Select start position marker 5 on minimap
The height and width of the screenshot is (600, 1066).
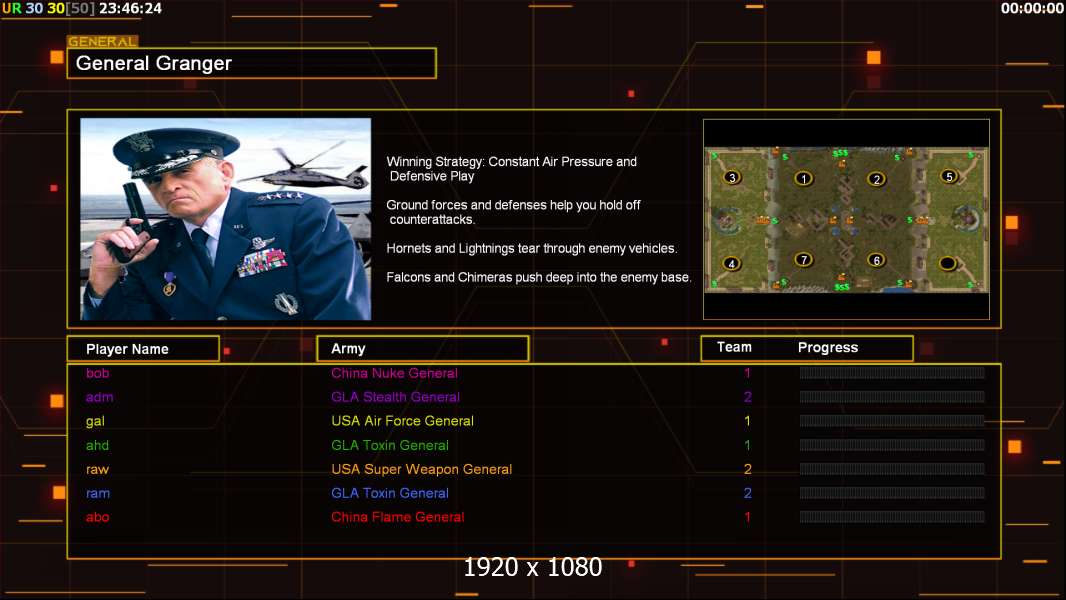coord(949,177)
